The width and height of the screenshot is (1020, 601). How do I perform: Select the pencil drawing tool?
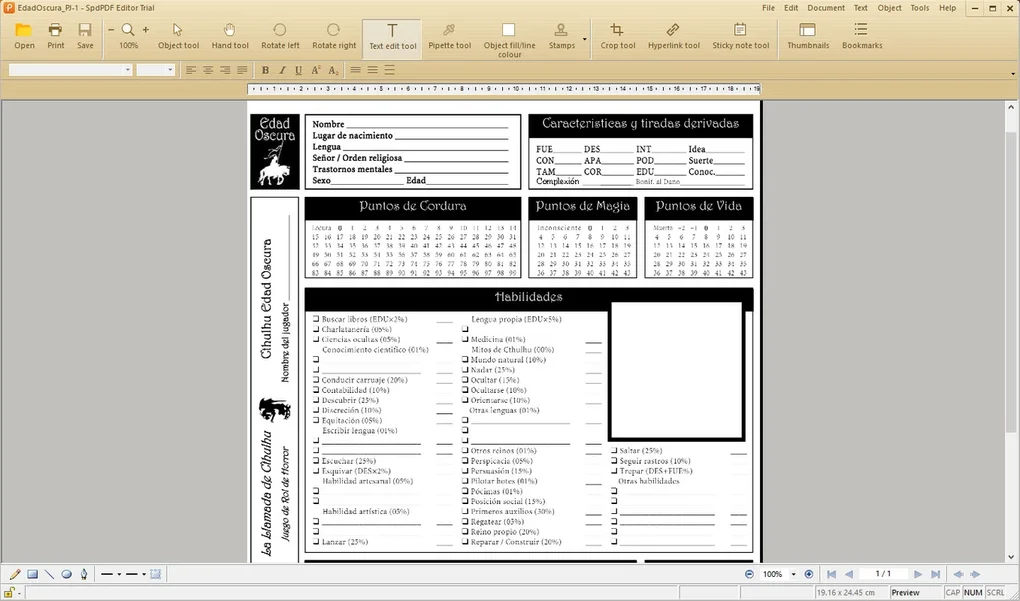[14, 574]
